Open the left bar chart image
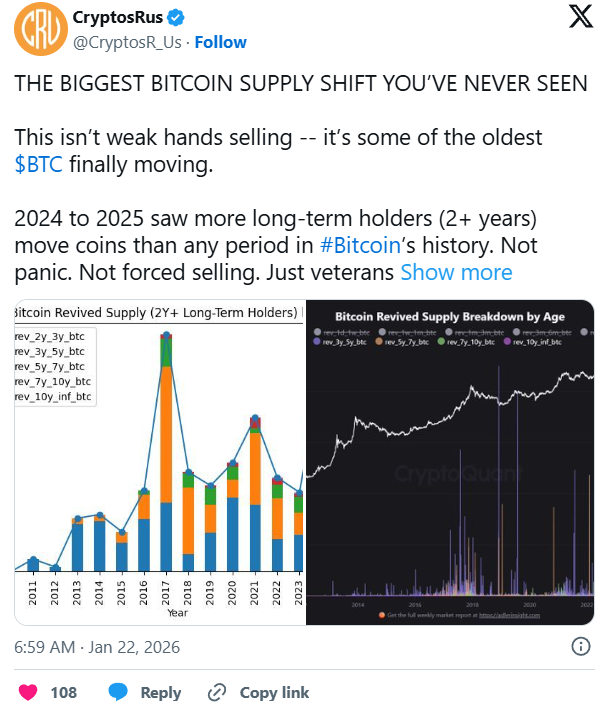610x706 pixels. pyautogui.click(x=158, y=460)
